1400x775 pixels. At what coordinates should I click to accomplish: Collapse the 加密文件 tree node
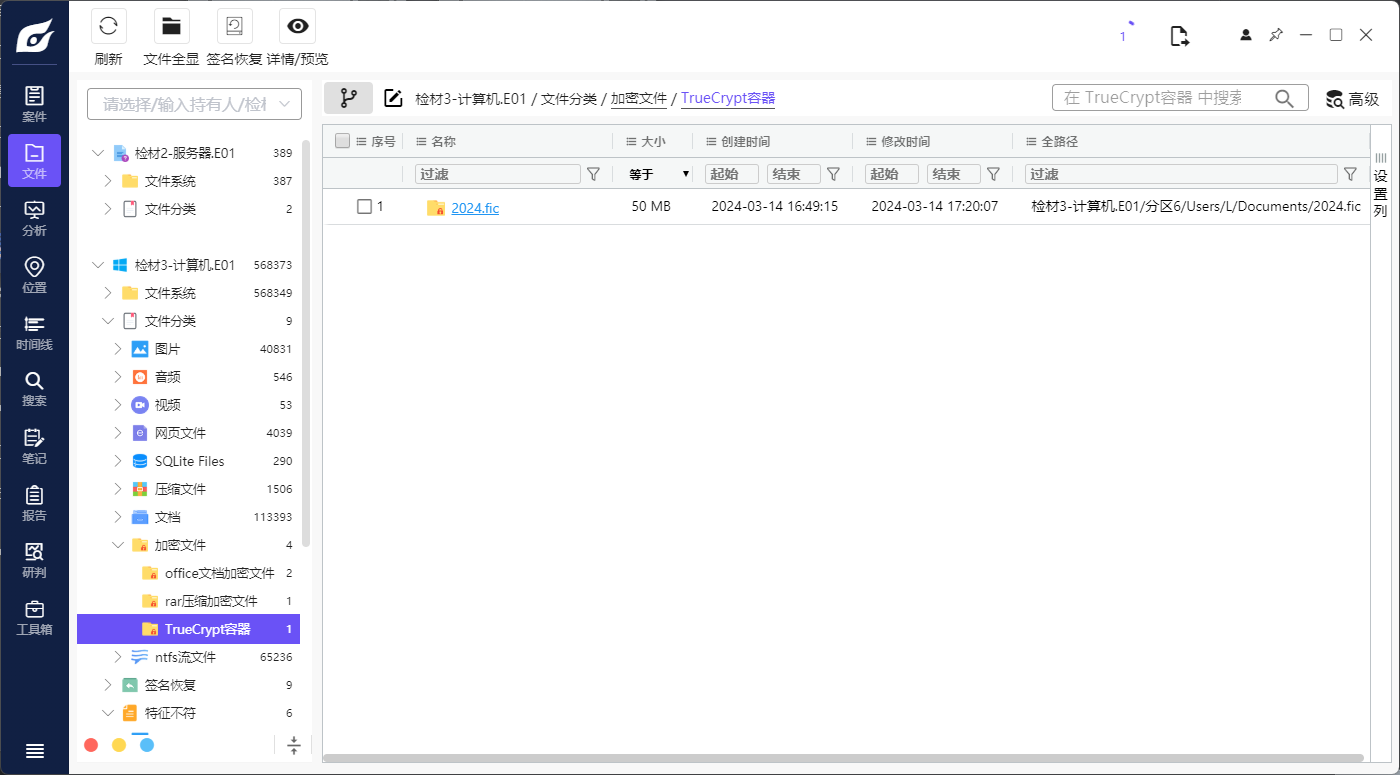coord(118,545)
